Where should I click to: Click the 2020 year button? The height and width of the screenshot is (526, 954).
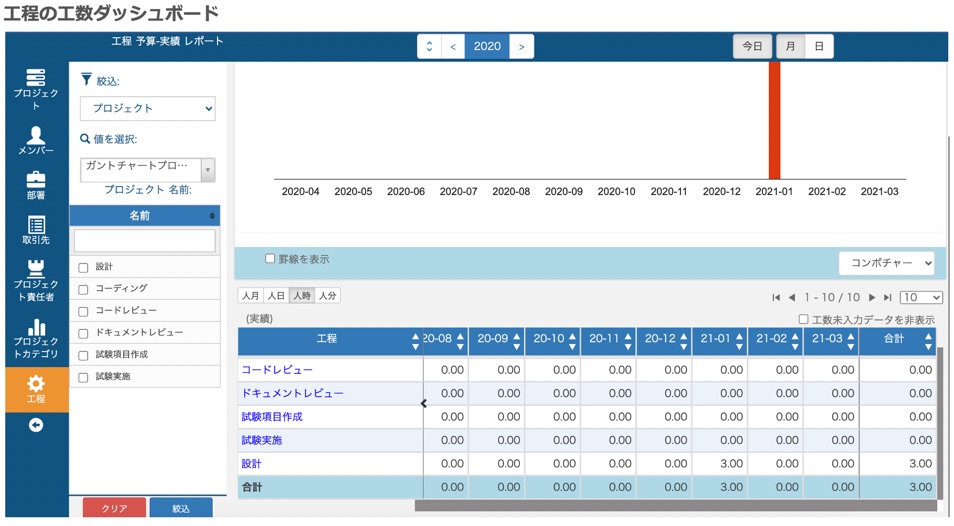(487, 46)
